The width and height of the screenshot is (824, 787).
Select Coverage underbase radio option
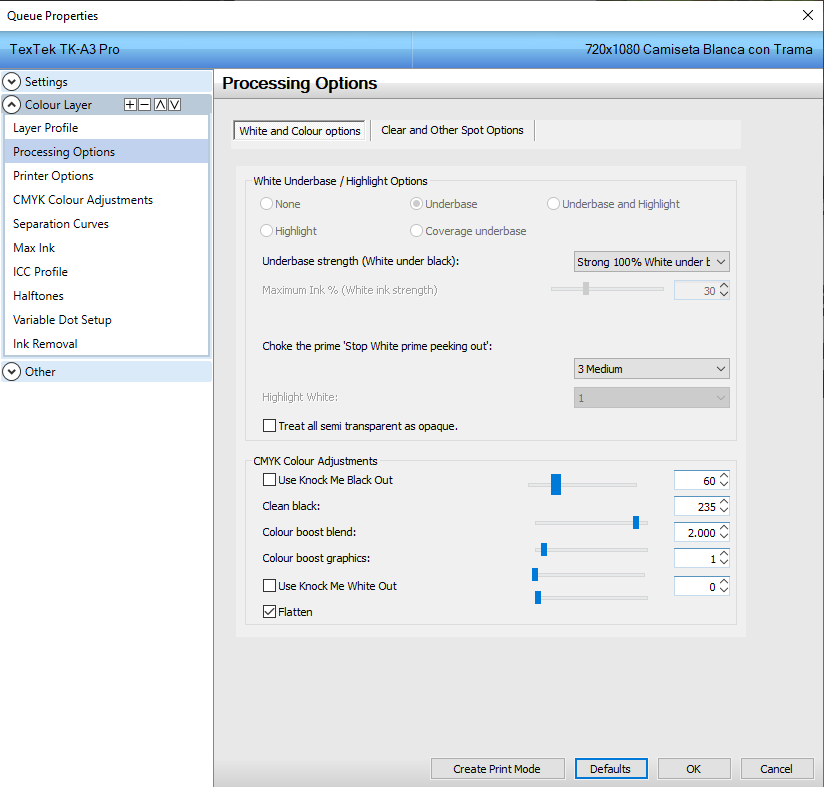416,231
